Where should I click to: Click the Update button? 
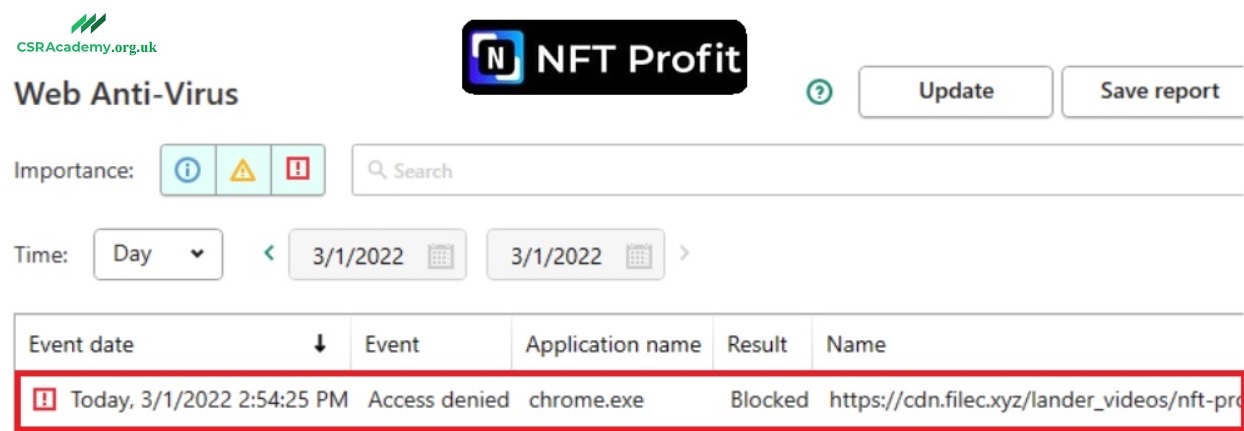955,92
